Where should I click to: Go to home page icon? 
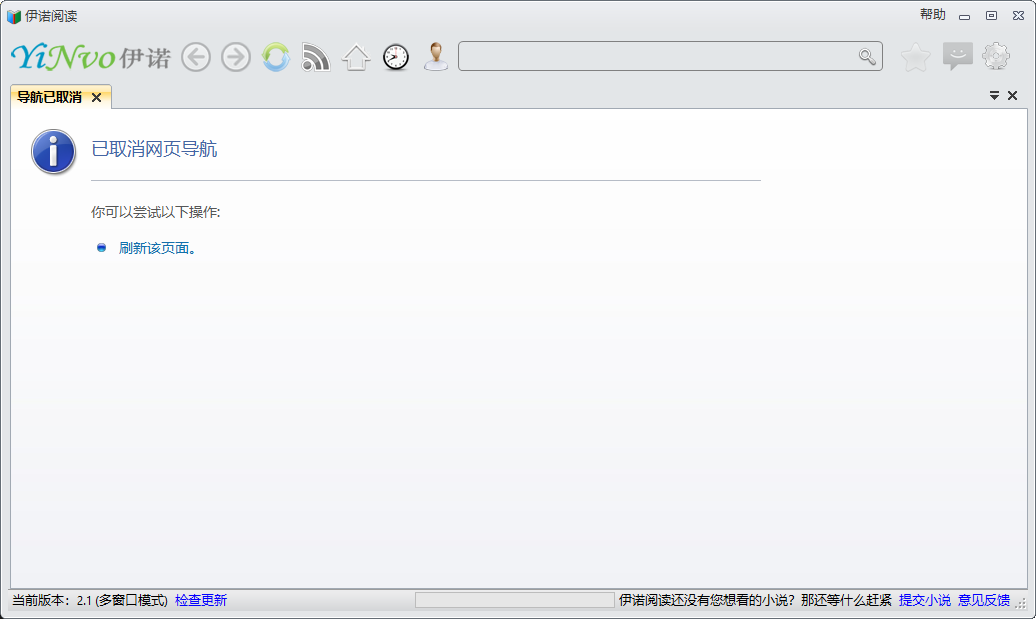click(x=355, y=57)
